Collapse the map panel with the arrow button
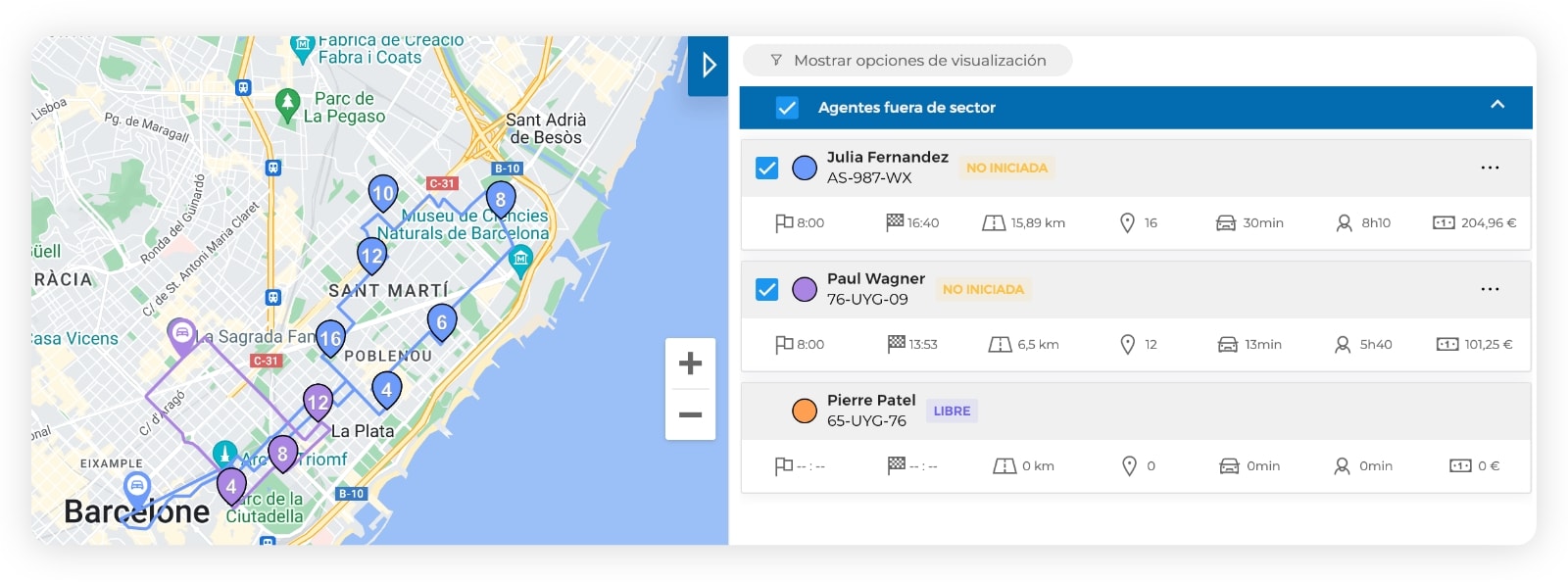Viewport: 1568px width, 582px height. point(708,66)
